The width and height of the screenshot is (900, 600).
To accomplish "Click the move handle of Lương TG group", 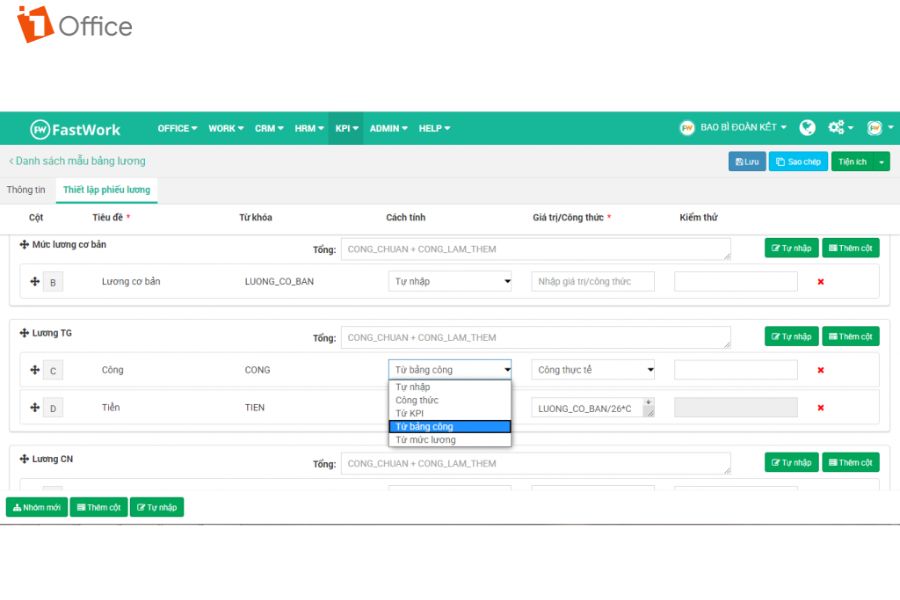I will 24,333.
